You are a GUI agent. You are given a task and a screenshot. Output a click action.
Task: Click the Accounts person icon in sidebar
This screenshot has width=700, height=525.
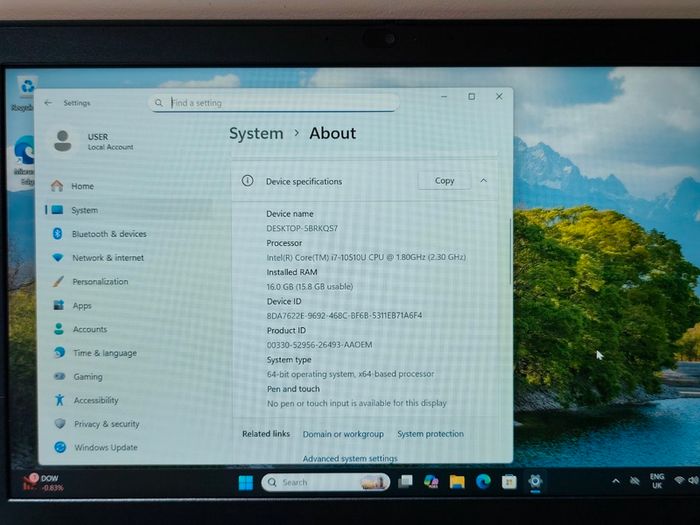coord(58,329)
